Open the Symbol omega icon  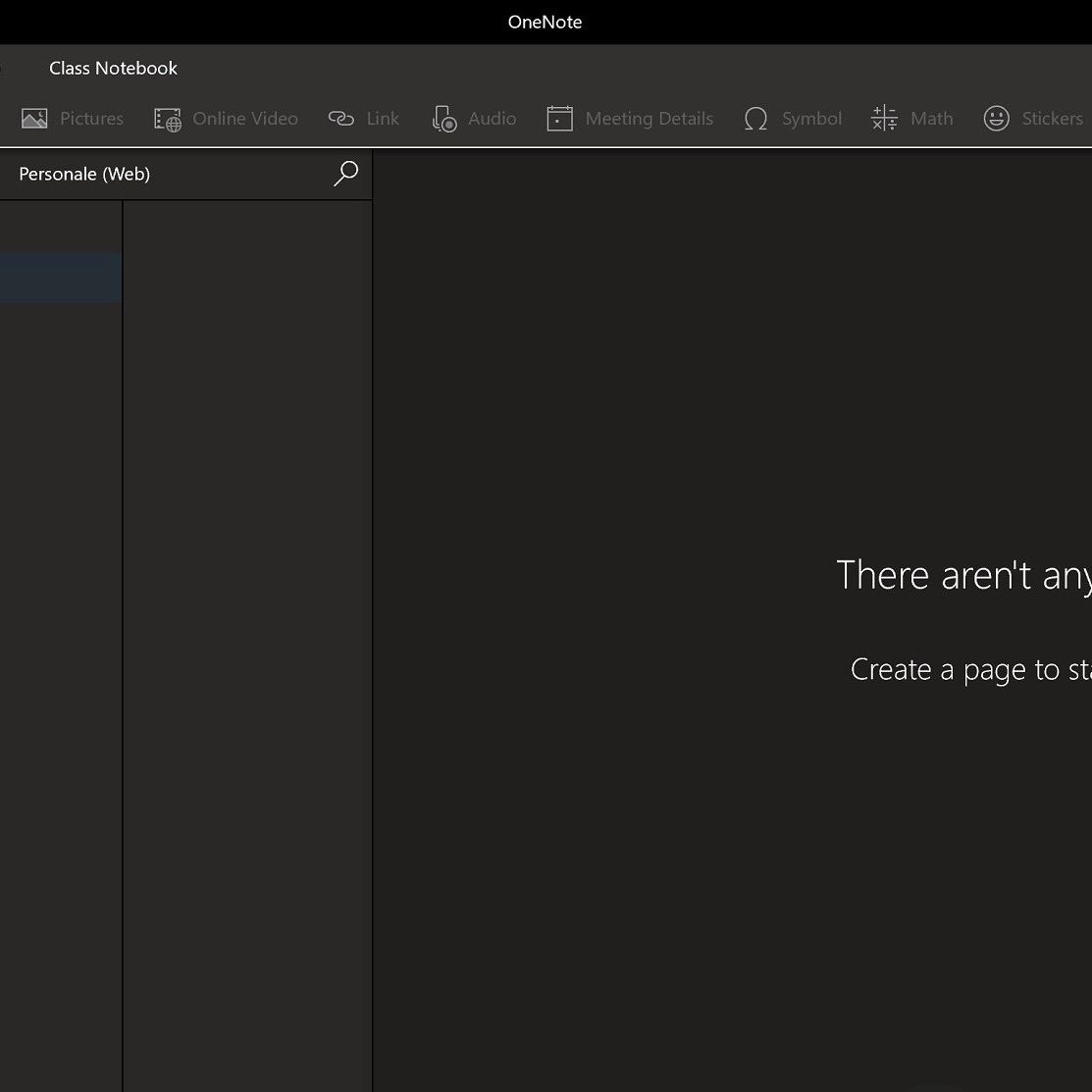click(x=755, y=119)
